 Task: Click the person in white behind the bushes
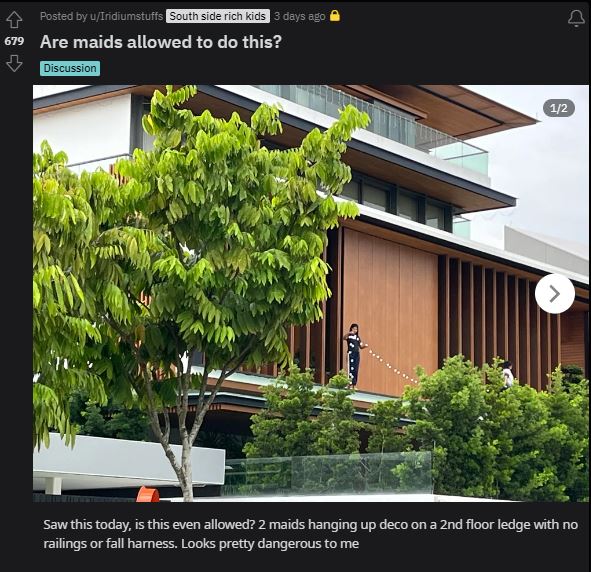507,374
